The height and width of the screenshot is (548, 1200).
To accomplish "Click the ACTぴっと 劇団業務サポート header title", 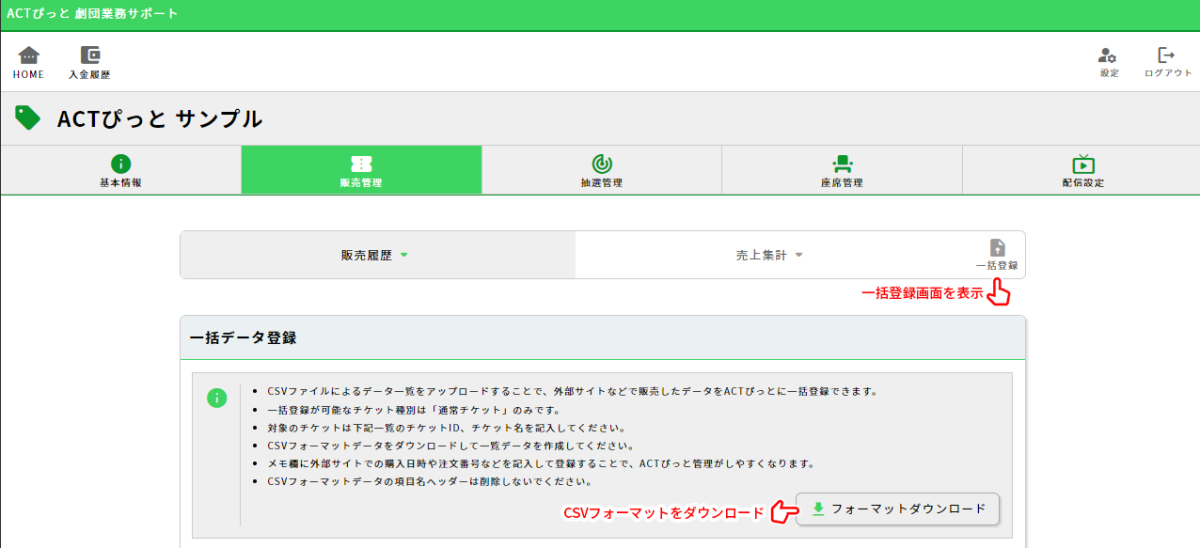I will coord(92,14).
